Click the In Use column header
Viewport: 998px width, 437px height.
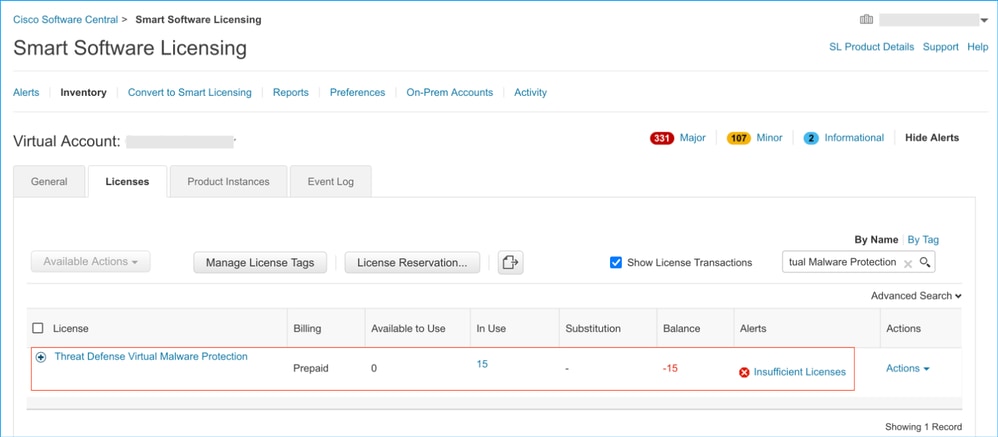pos(491,329)
